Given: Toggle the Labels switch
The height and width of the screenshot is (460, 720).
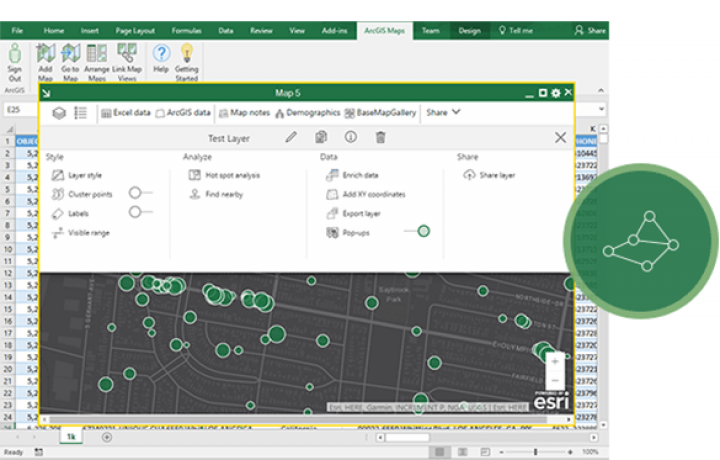Looking at the screenshot, I should point(141,212).
